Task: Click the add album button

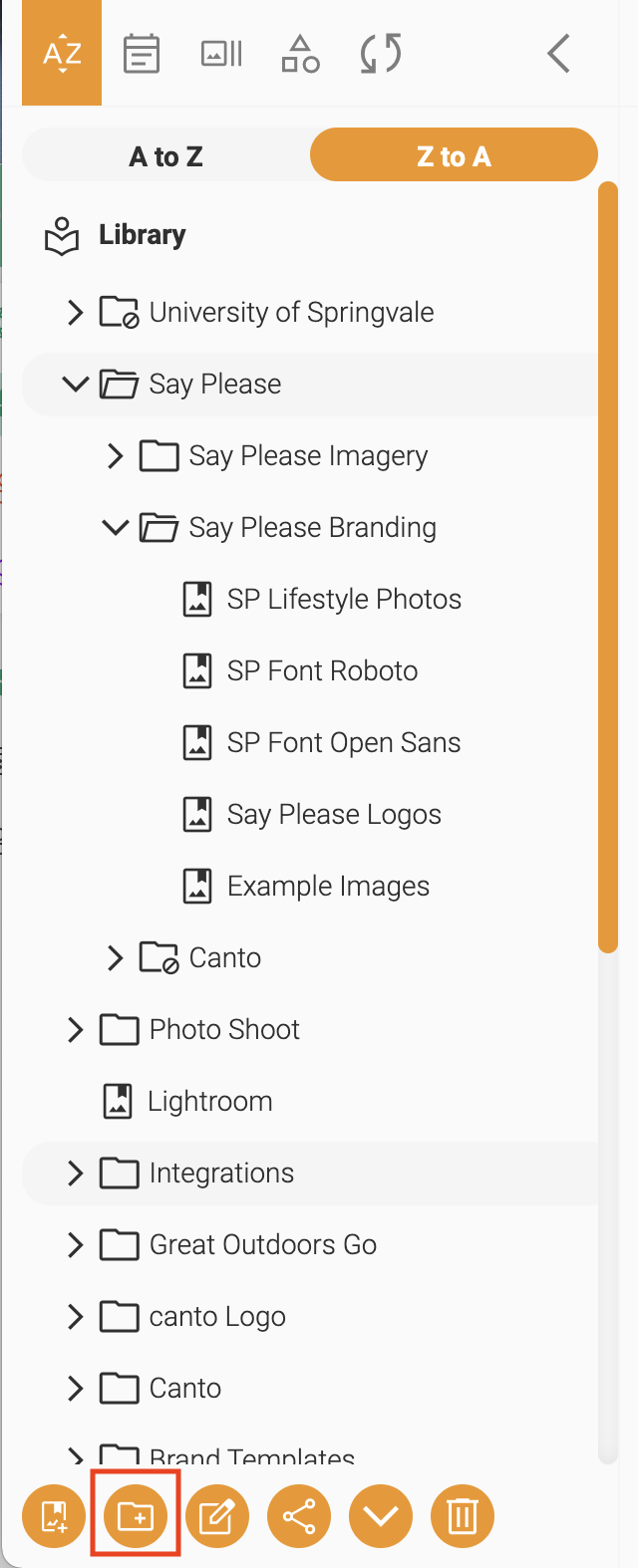Action: pyautogui.click(x=54, y=1516)
